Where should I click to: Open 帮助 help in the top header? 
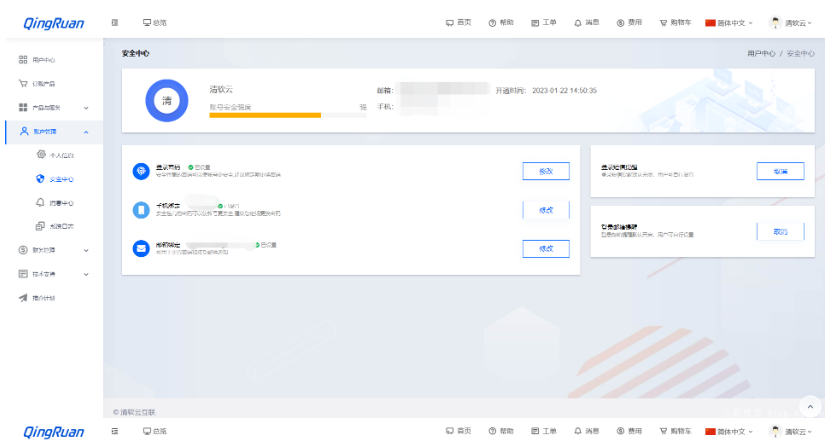coord(501,23)
